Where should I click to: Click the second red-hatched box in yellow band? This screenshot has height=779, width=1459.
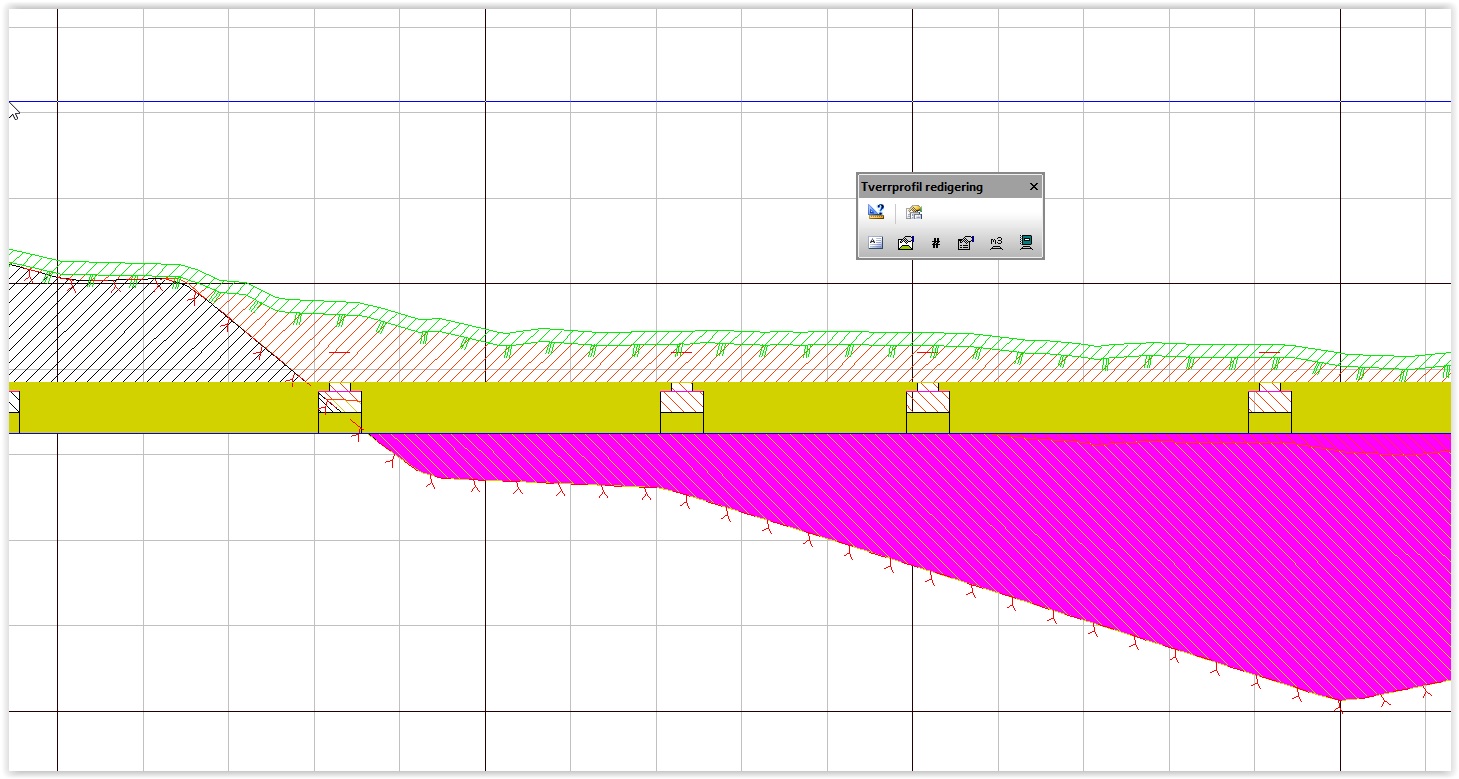click(682, 402)
